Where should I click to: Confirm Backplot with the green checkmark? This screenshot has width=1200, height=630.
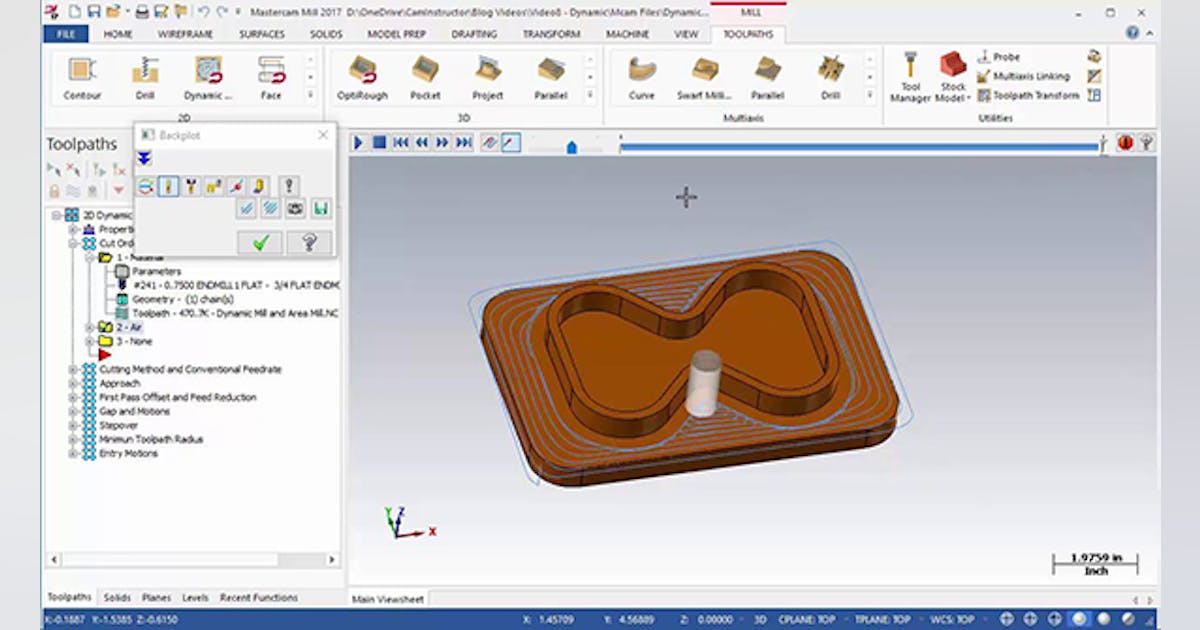(258, 242)
